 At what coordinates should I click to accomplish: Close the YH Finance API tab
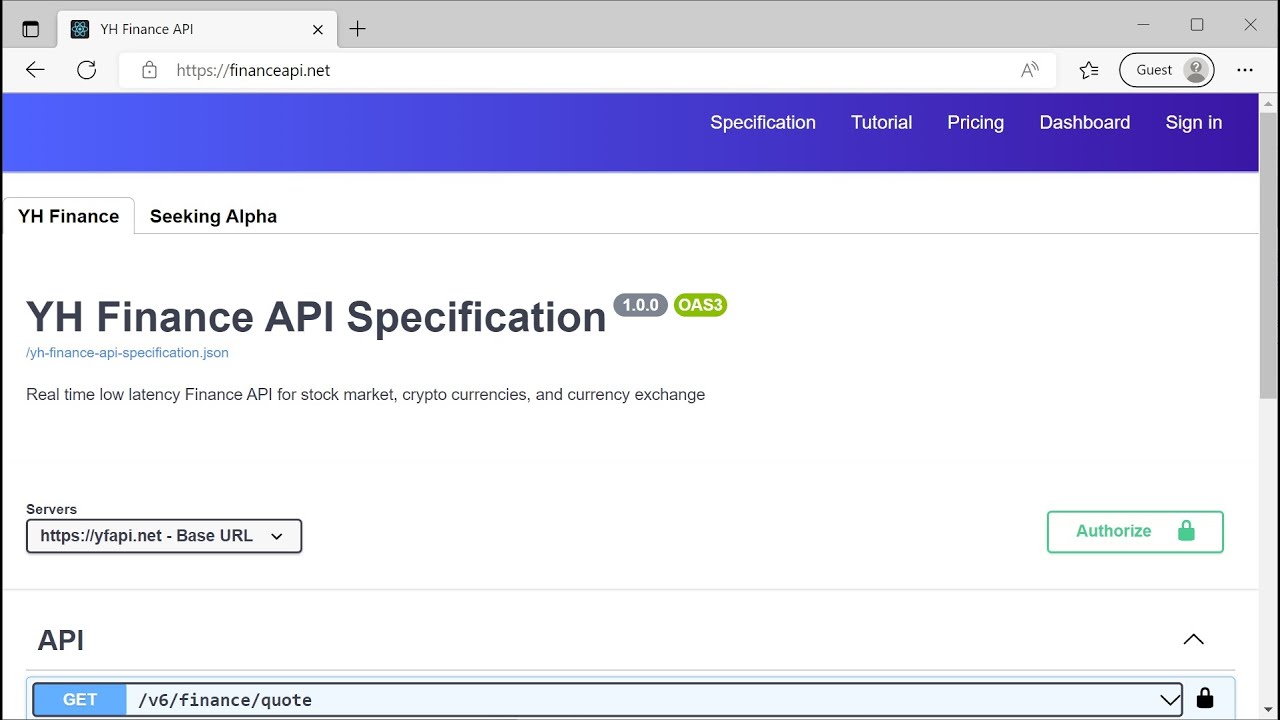point(318,29)
